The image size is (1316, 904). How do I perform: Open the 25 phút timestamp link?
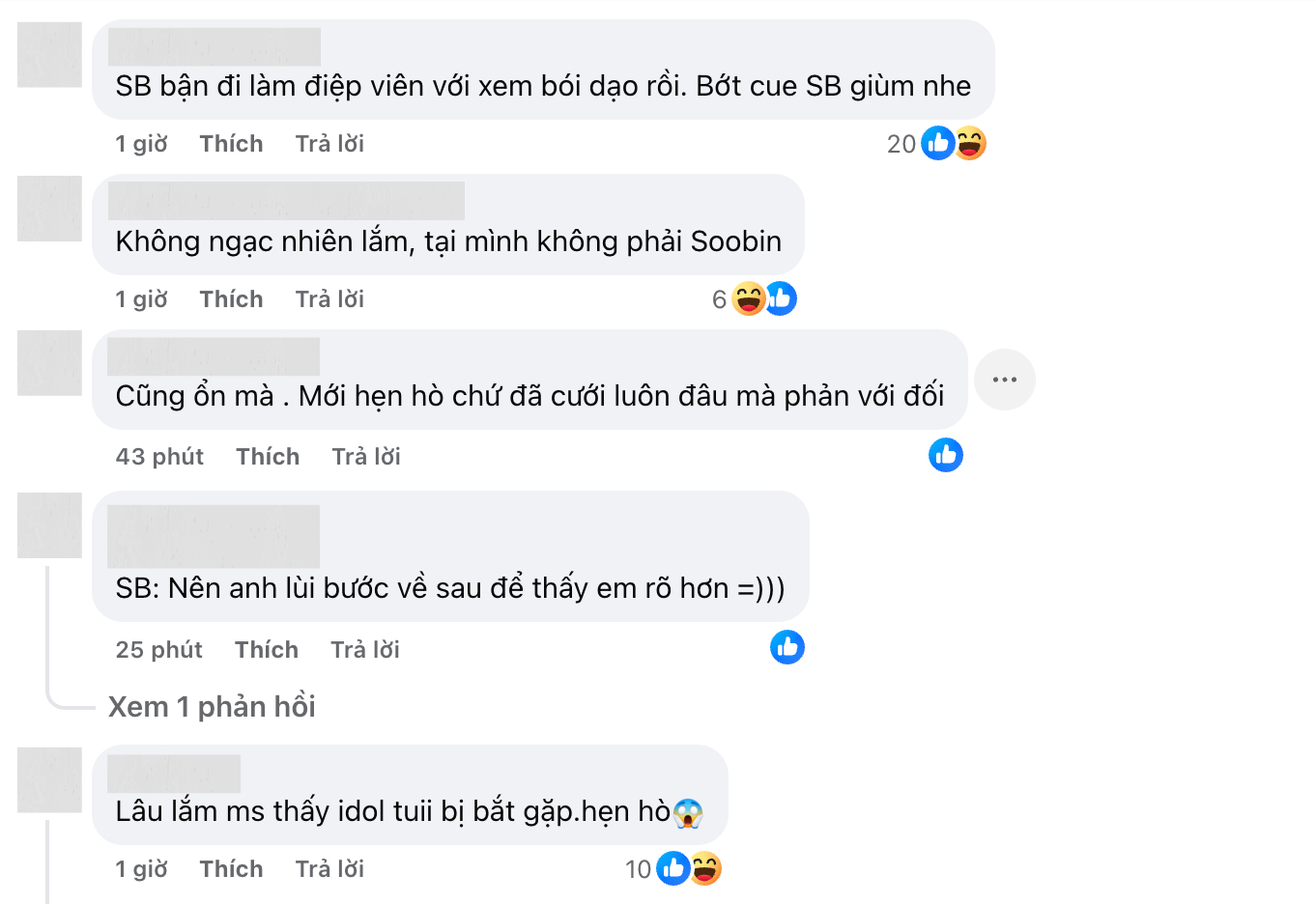click(159, 648)
